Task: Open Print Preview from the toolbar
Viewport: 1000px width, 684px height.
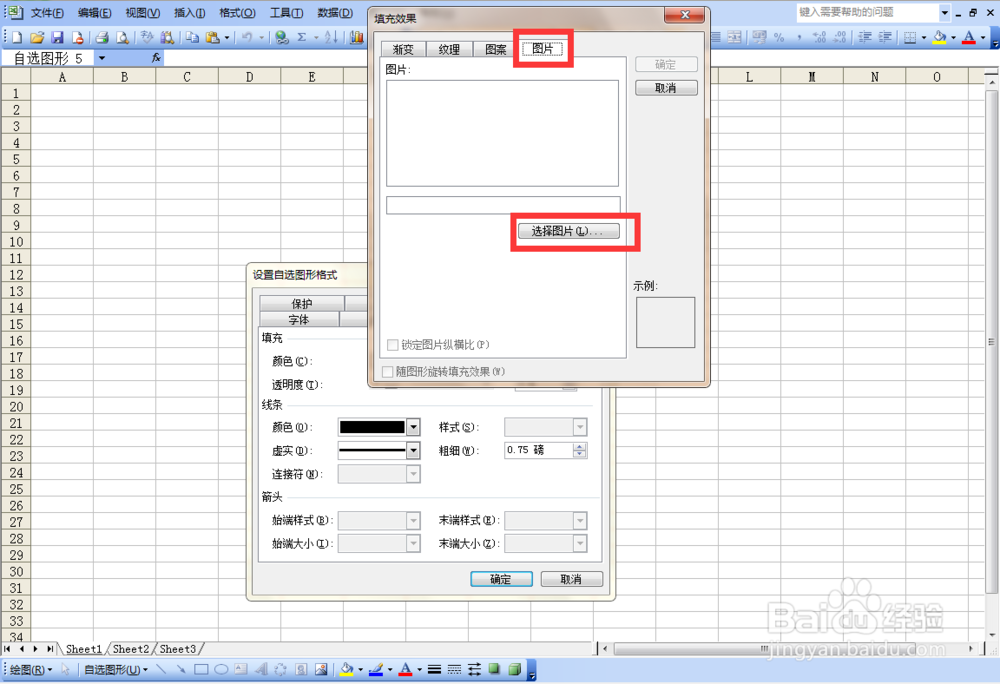Action: pos(122,38)
